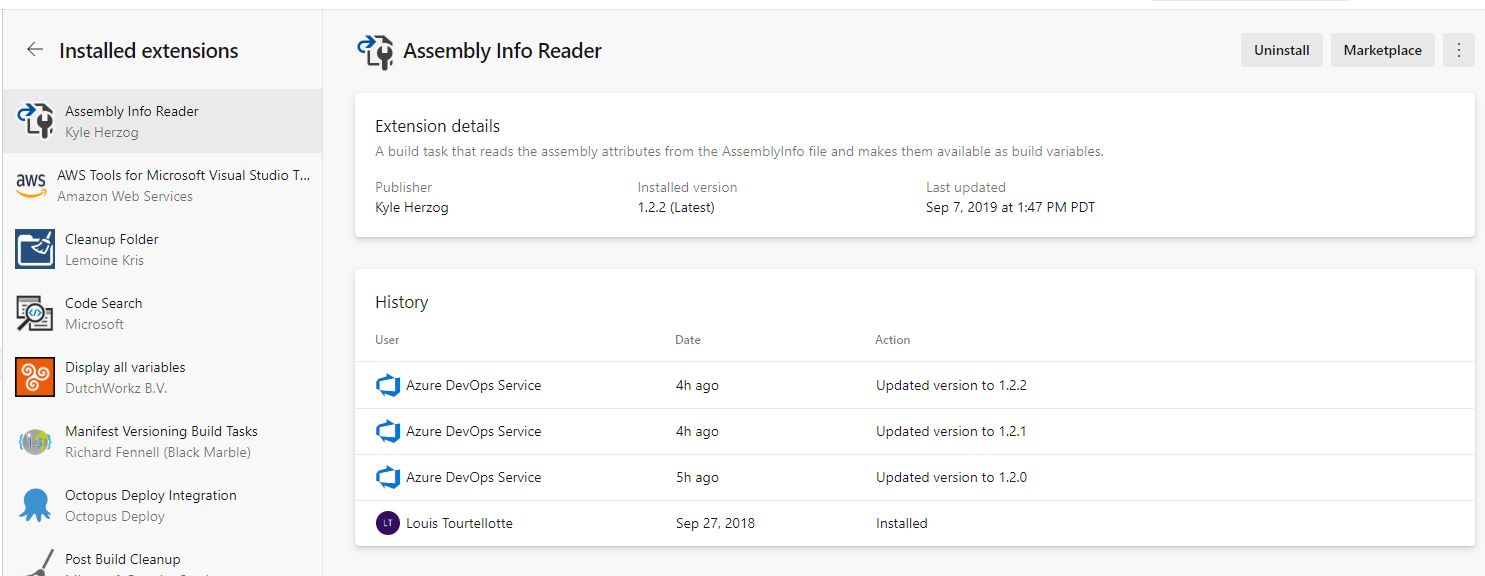The height and width of the screenshot is (576, 1485).
Task: Select the AWS Tools extension entry
Action: [160, 184]
